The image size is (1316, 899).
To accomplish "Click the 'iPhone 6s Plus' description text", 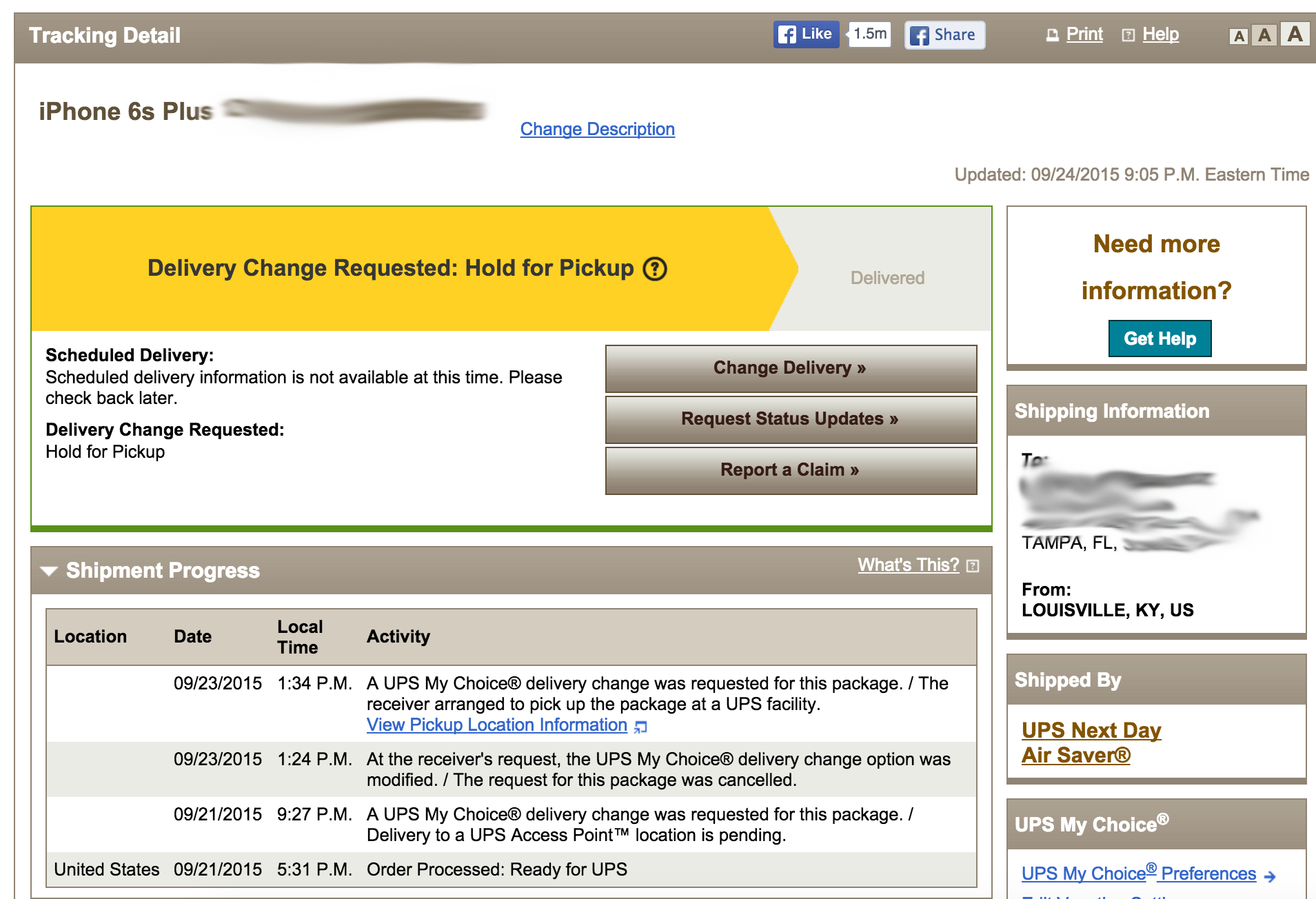I will click(125, 112).
